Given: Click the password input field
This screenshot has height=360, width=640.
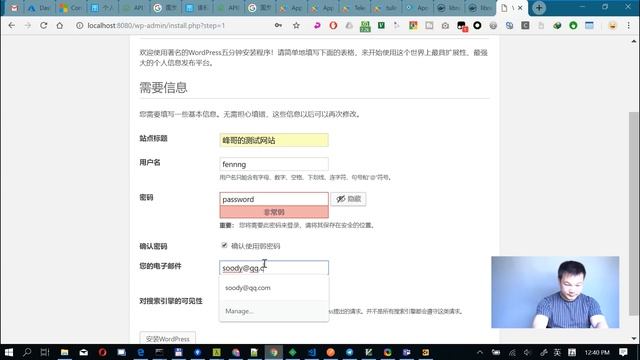Looking at the screenshot, I should (x=274, y=199).
